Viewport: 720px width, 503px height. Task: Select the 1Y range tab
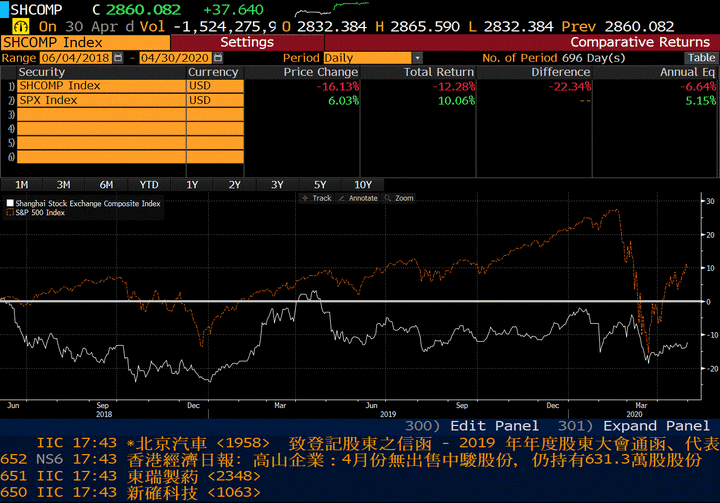(192, 185)
